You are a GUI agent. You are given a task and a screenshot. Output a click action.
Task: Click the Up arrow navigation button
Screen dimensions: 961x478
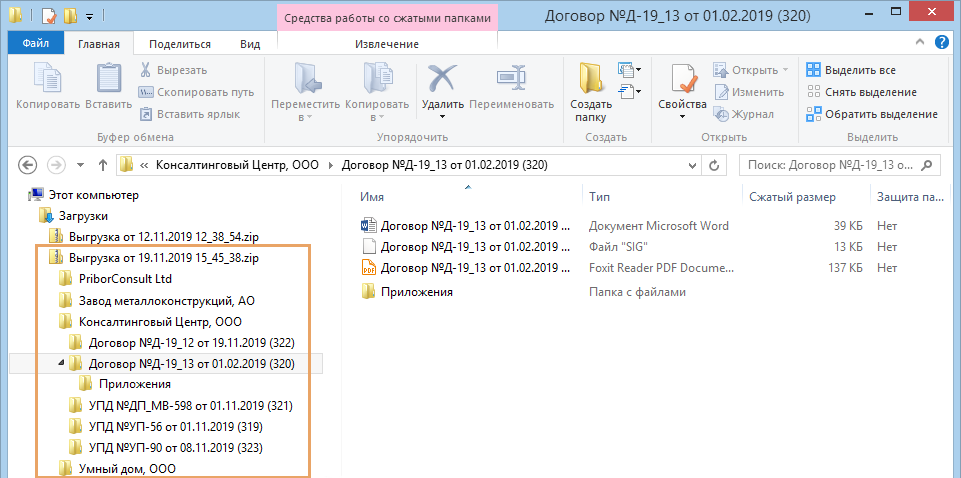102,164
